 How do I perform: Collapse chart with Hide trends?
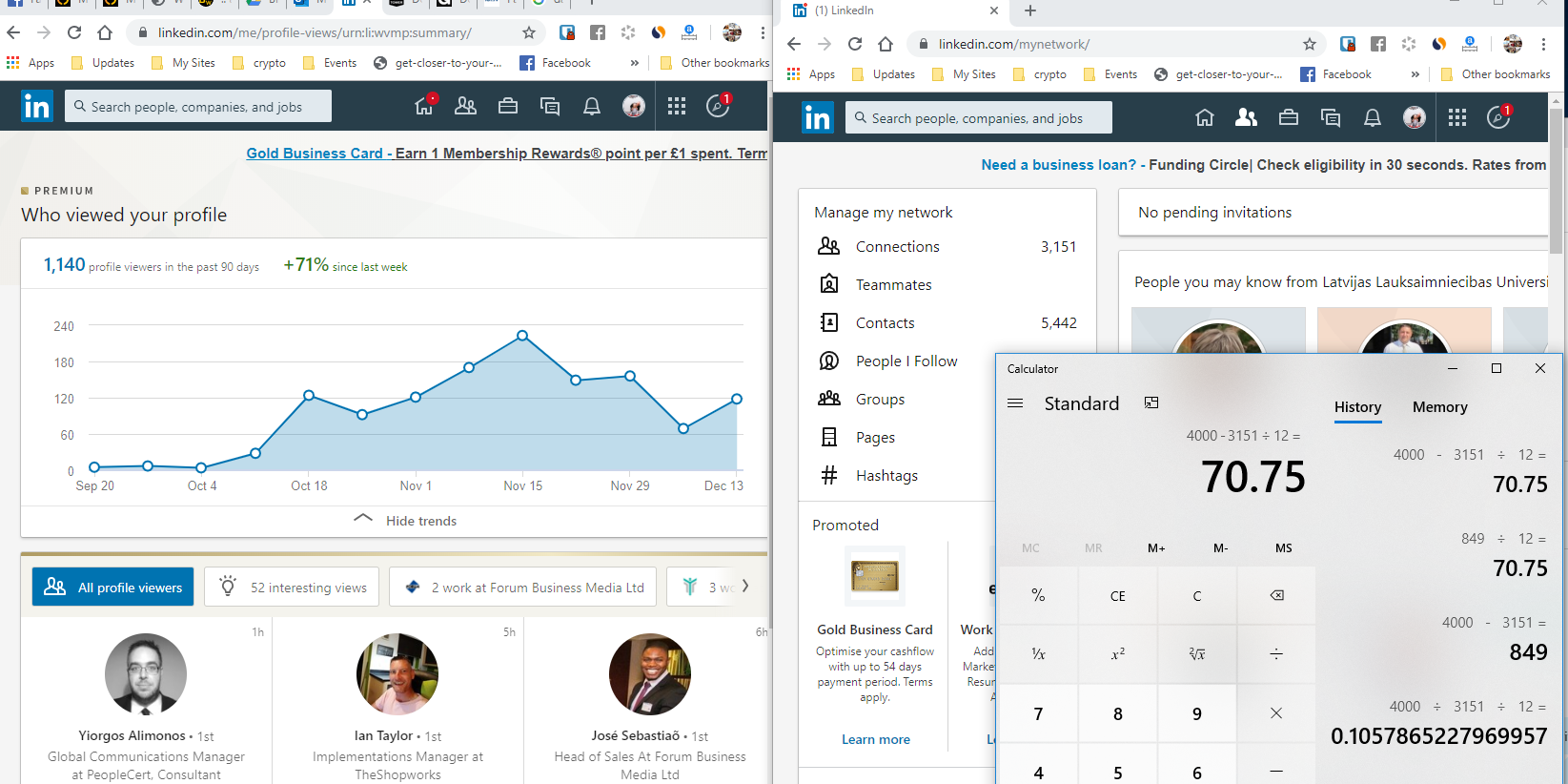click(x=404, y=521)
